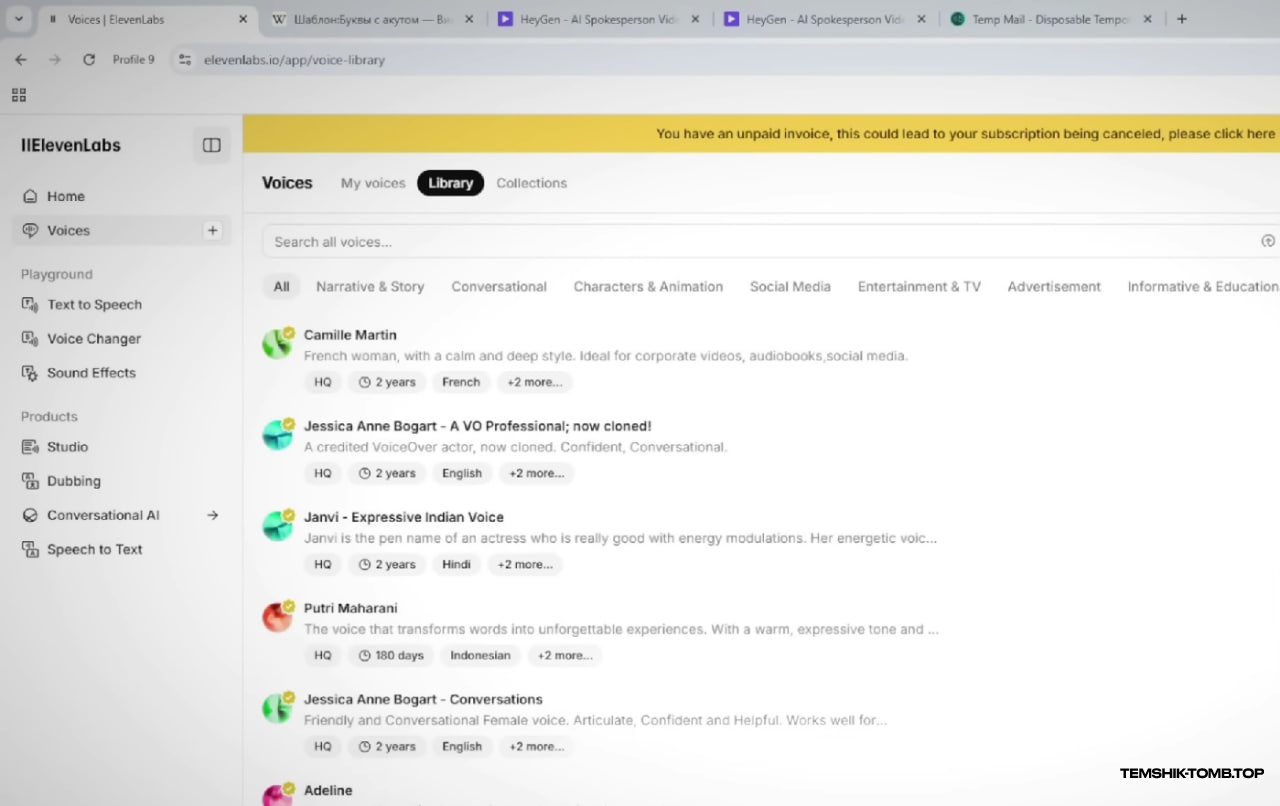1280x806 pixels.
Task: Filter by Advertisement category
Action: point(1054,286)
